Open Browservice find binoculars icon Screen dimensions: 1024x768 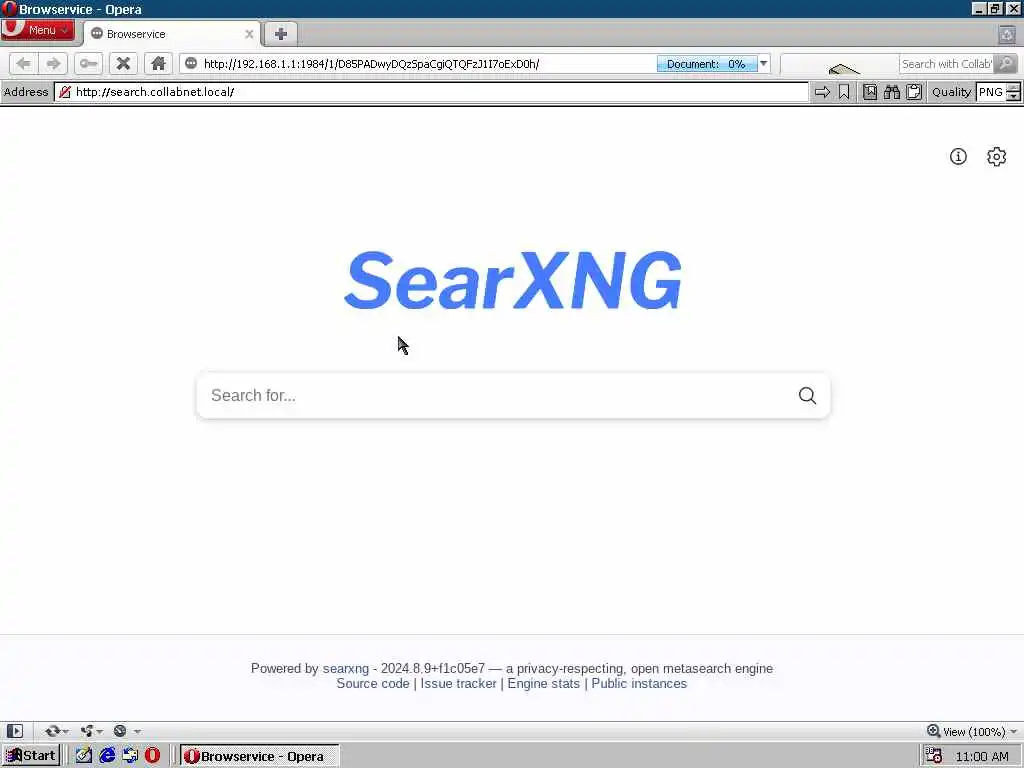click(892, 92)
